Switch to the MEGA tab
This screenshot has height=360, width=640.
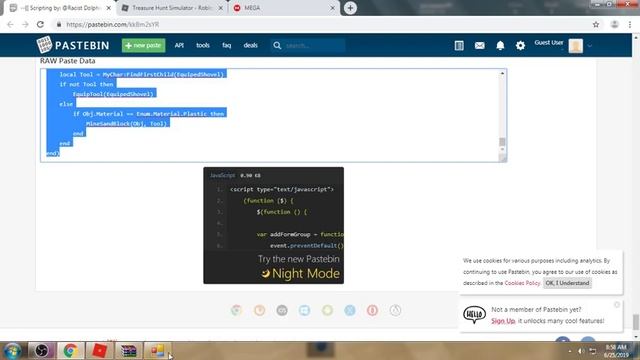pyautogui.click(x=284, y=8)
